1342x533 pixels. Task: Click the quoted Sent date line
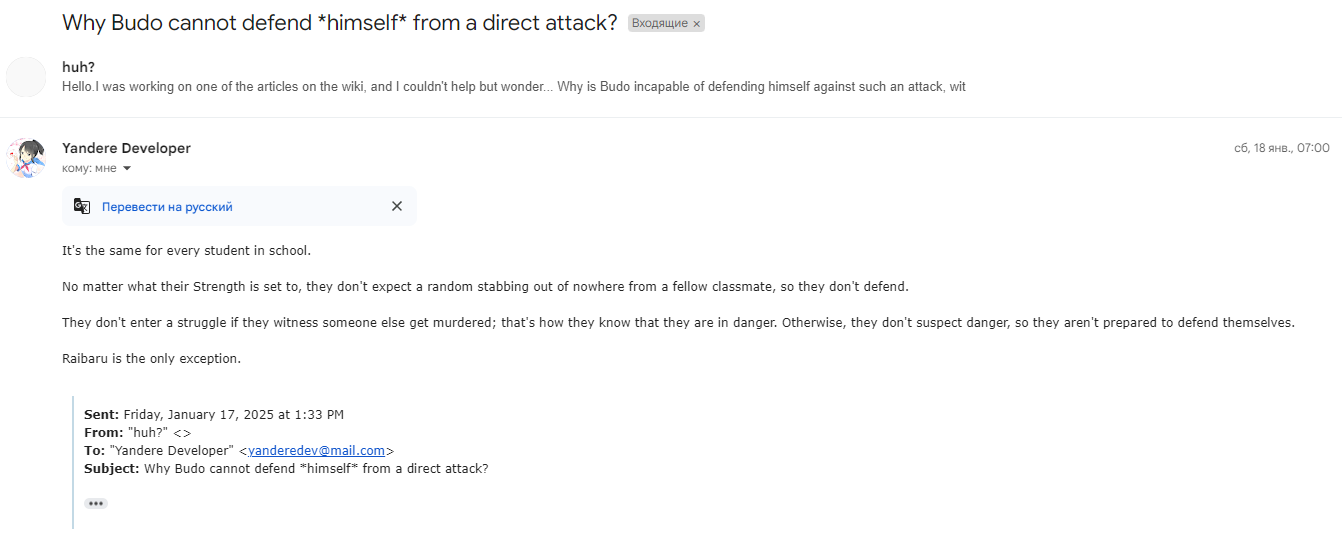click(x=214, y=414)
